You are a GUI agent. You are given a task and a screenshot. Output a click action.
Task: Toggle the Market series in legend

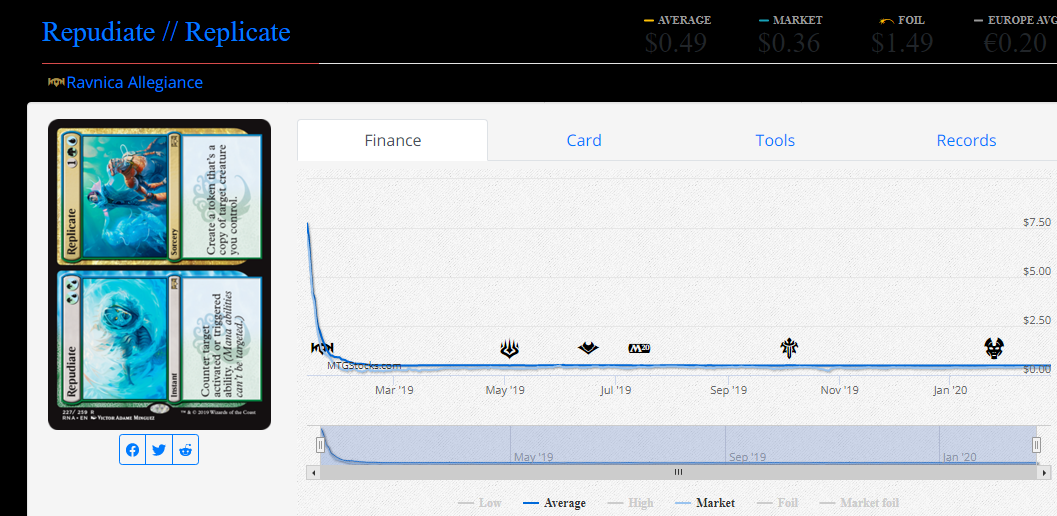pyautogui.click(x=704, y=503)
